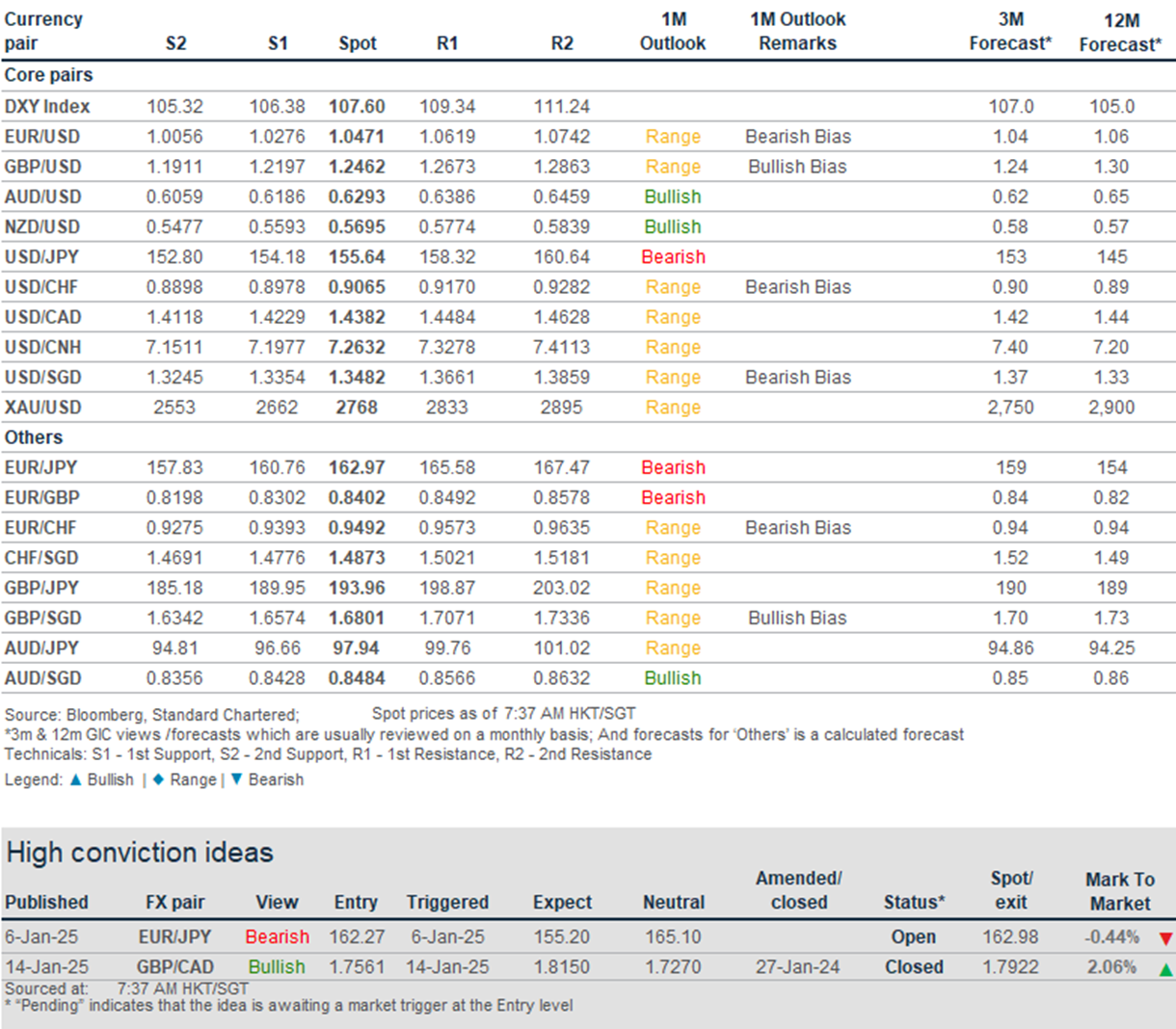Click the USD/JPY 12M forecast 145
The width and height of the screenshot is (1176, 1029).
[x=1112, y=257]
